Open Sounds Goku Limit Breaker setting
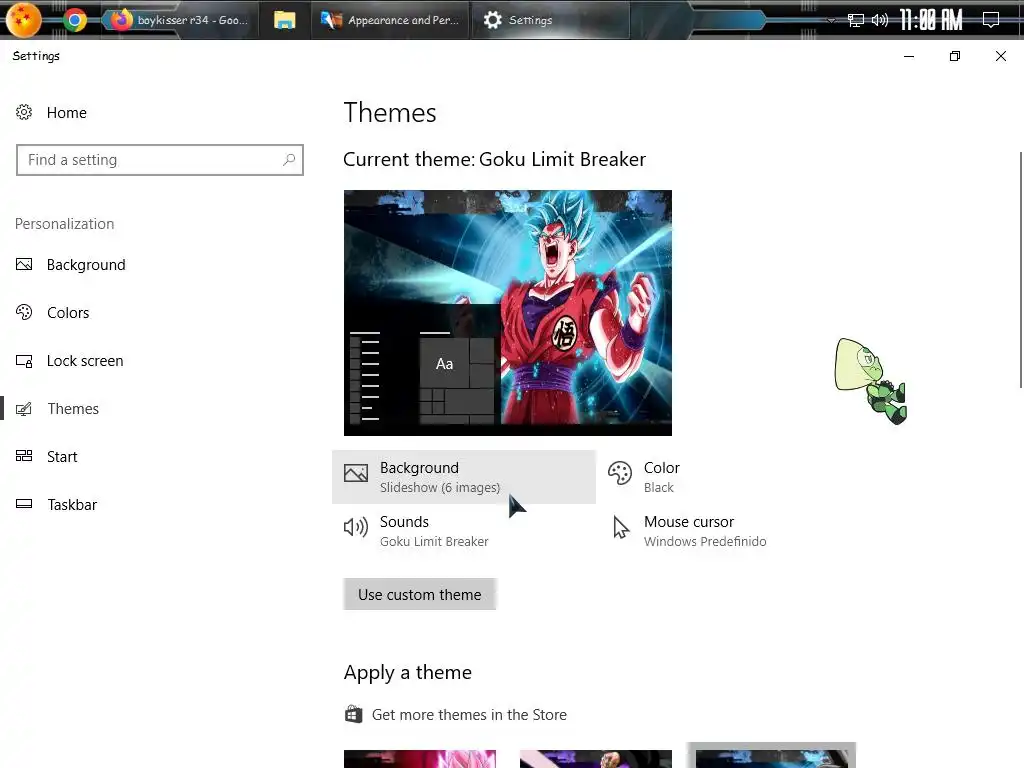 coord(434,531)
